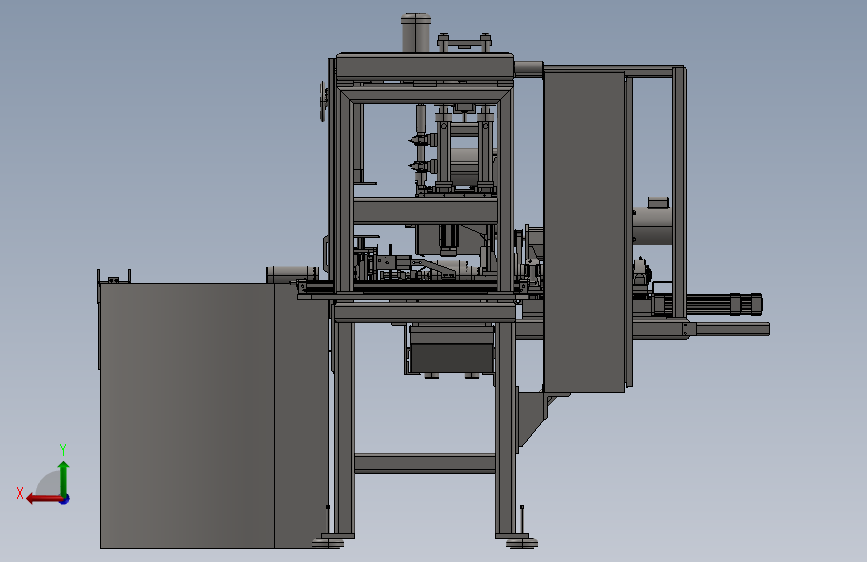Click the "Y" label above the triad
The image size is (867, 562).
click(63, 449)
